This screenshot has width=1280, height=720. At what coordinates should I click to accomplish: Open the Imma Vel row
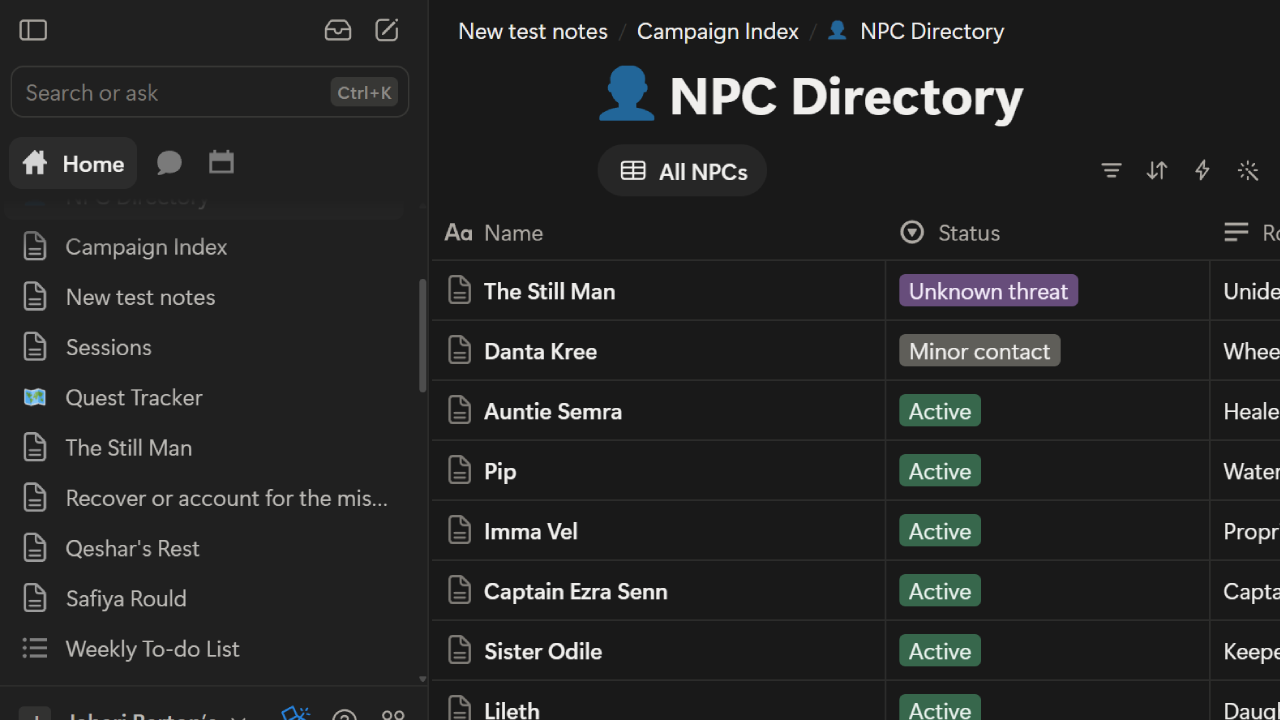click(531, 531)
